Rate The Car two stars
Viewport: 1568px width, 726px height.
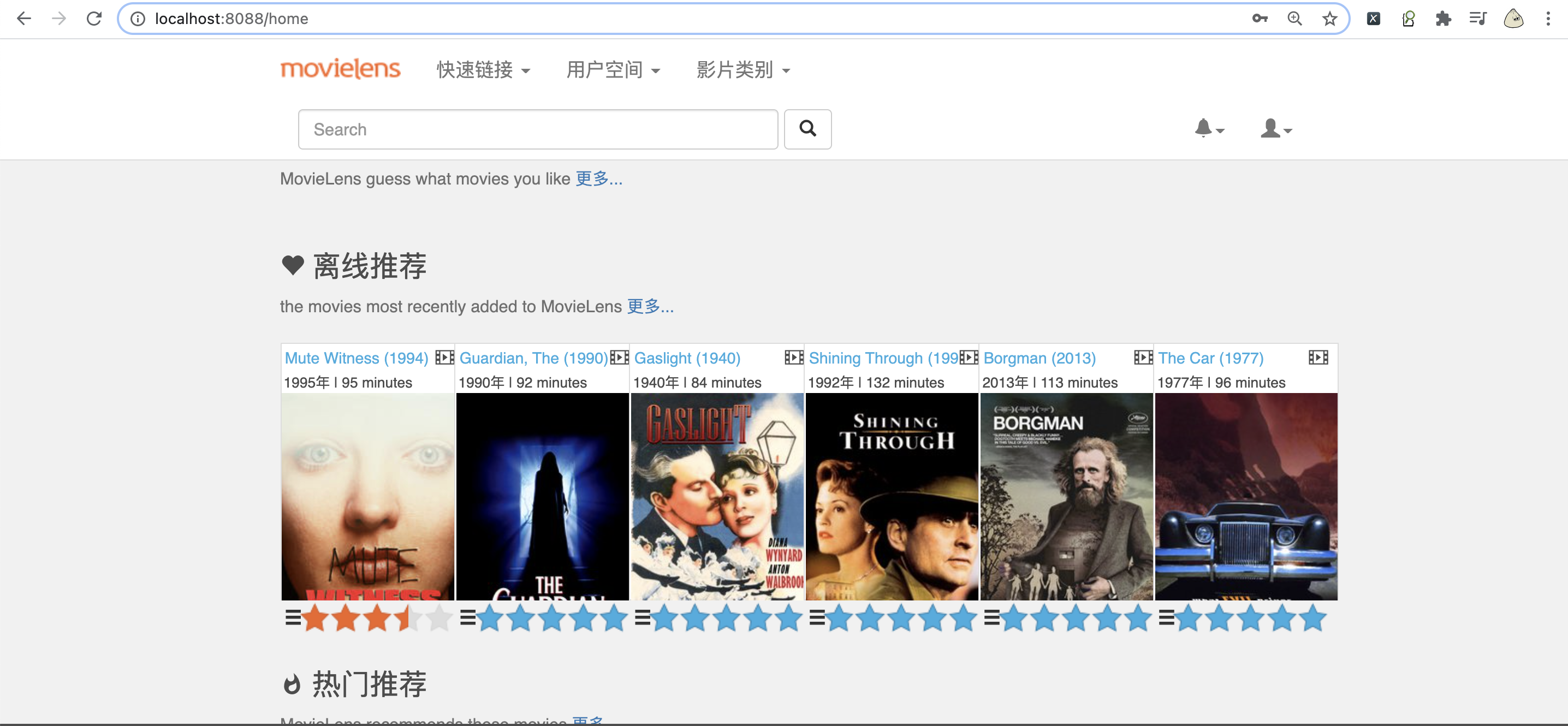[x=1220, y=618]
